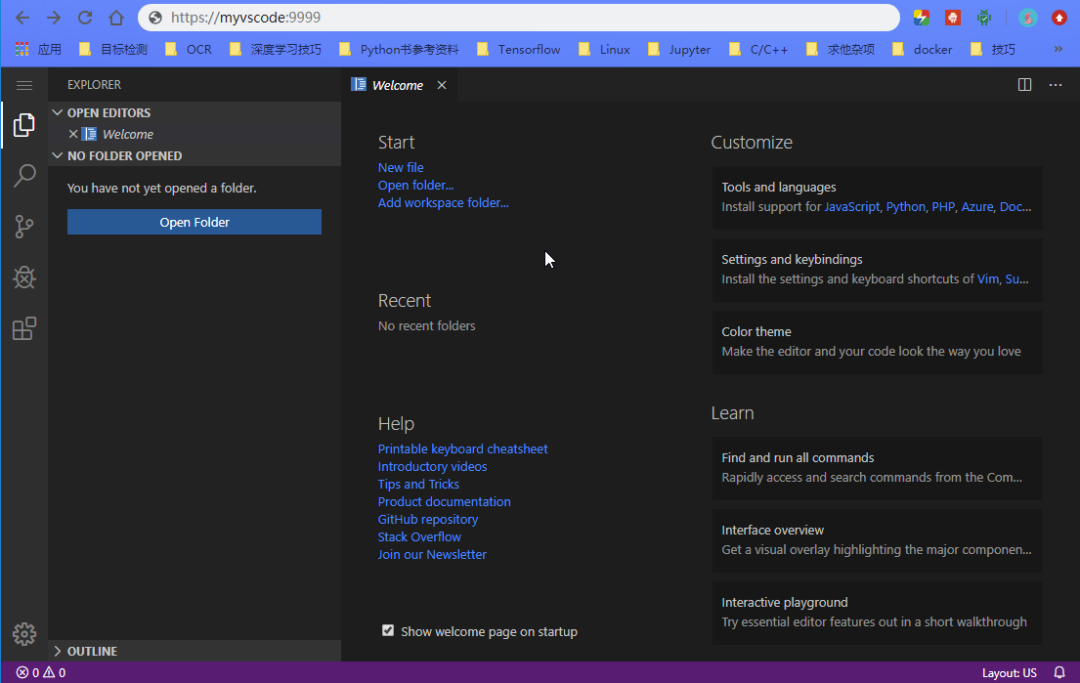Viewport: 1080px width, 683px height.
Task: Open Product documentation link
Action: click(x=444, y=502)
